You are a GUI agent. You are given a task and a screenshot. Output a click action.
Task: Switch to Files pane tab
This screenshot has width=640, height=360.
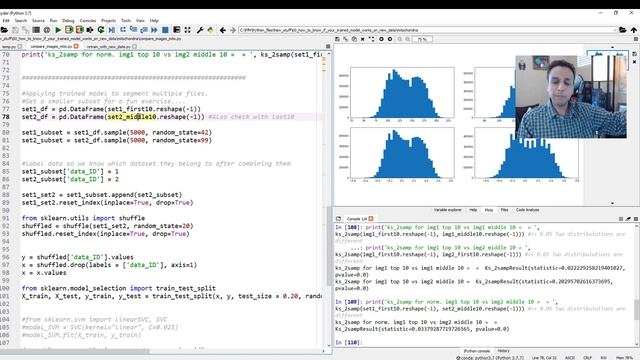point(504,210)
